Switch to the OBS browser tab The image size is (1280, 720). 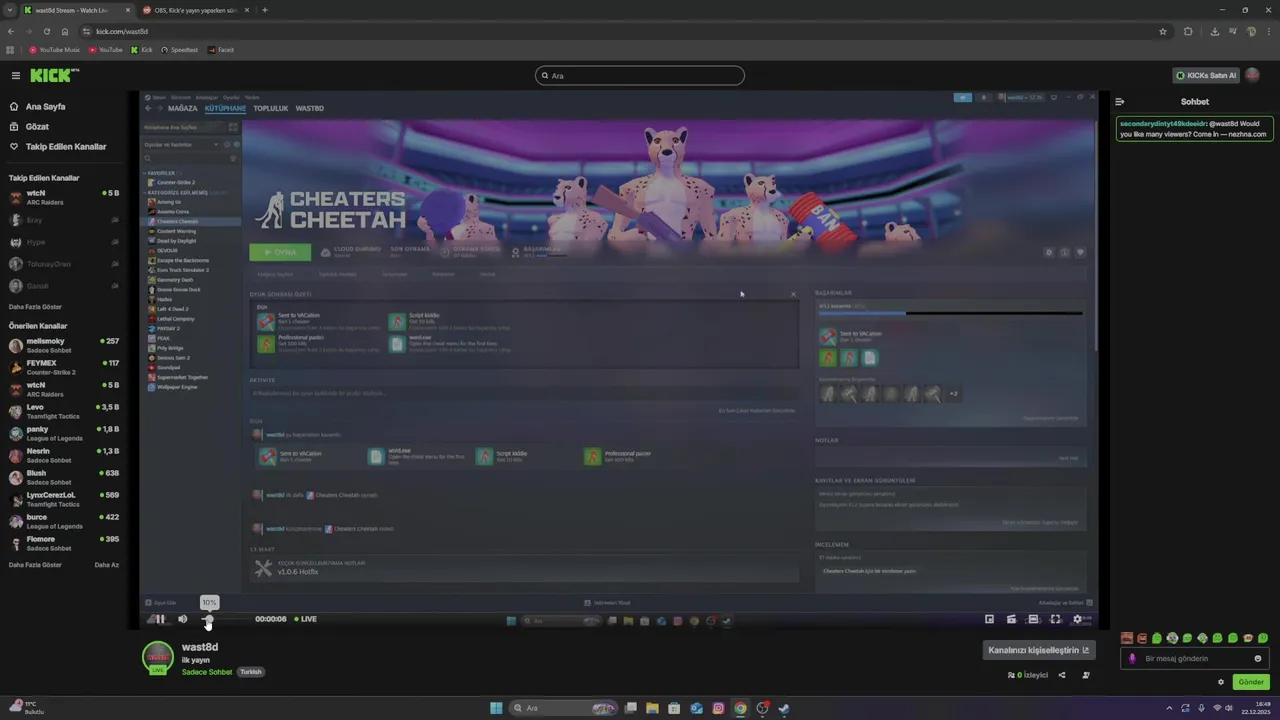196,10
